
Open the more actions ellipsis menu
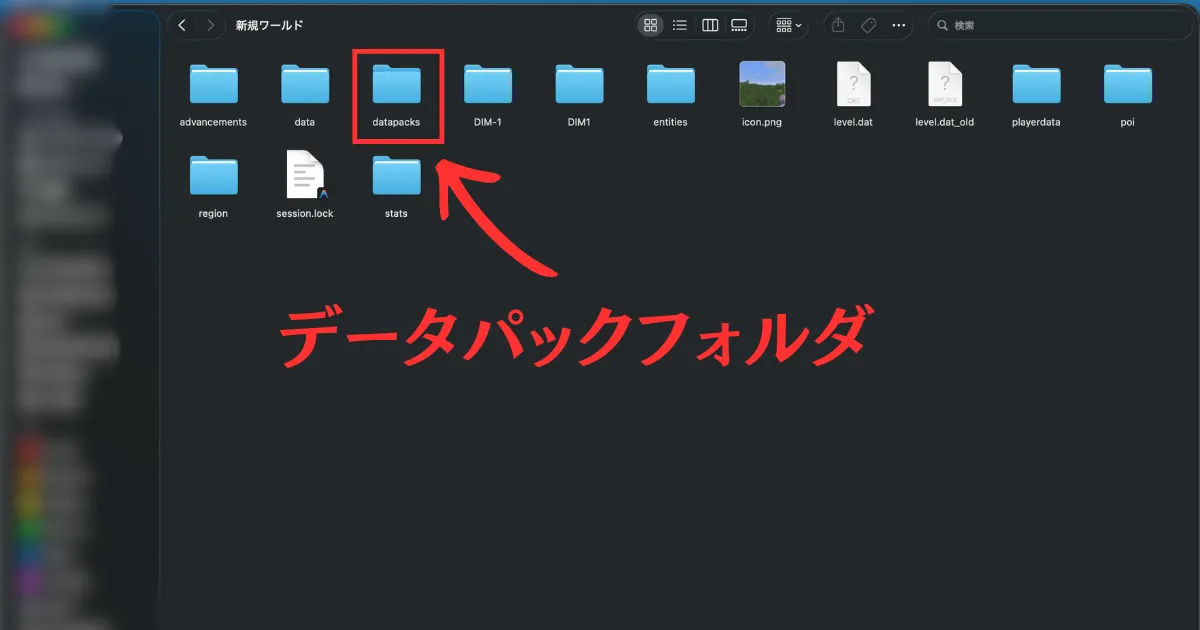pyautogui.click(x=898, y=25)
